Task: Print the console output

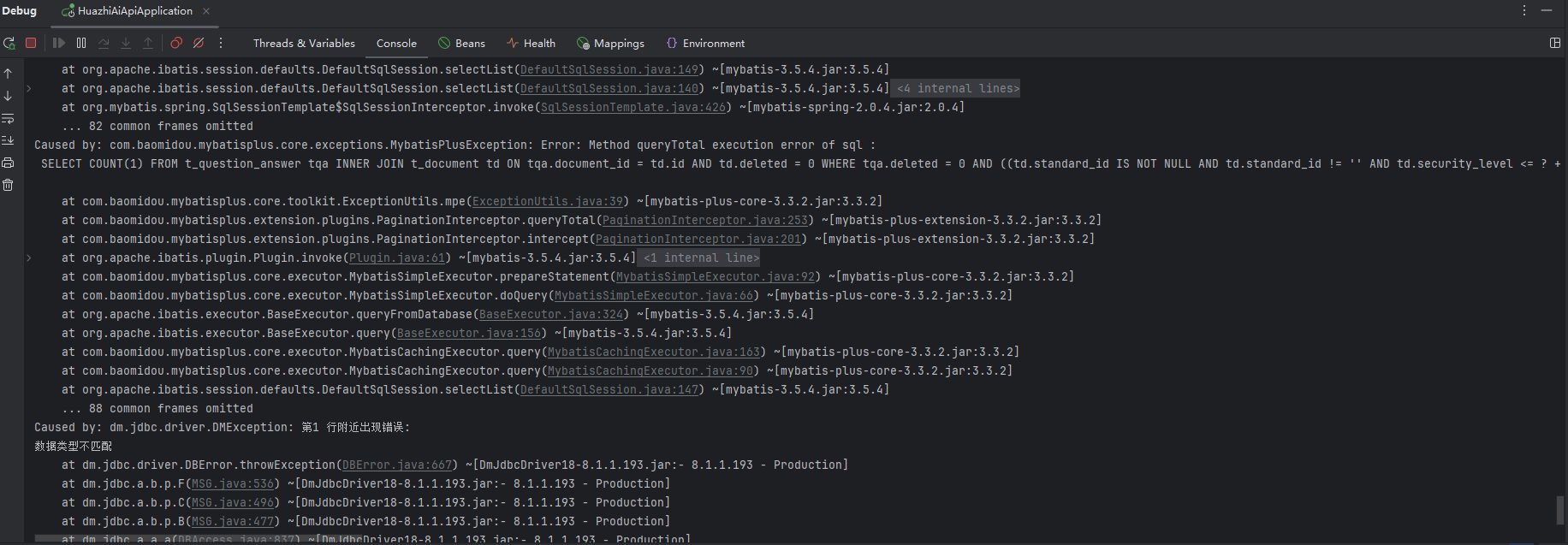Action: (x=8, y=163)
